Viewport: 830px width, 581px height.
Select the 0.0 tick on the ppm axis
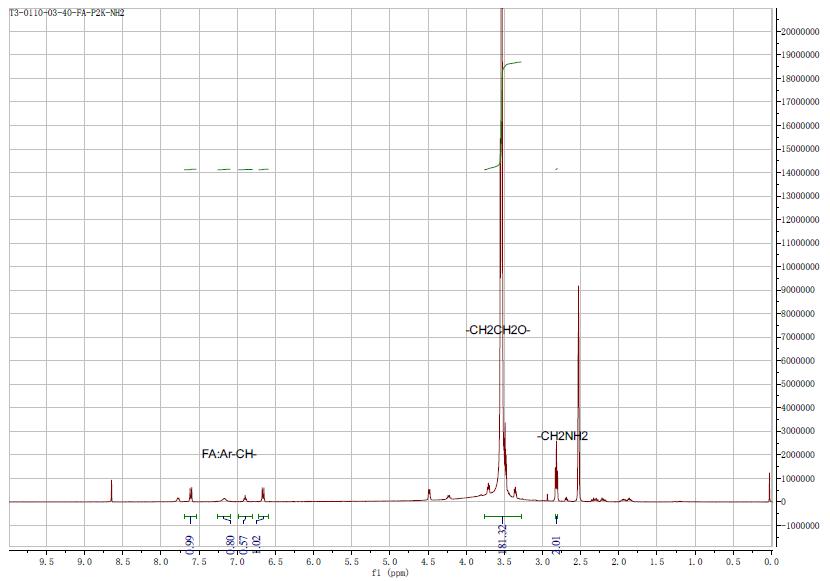coord(770,562)
